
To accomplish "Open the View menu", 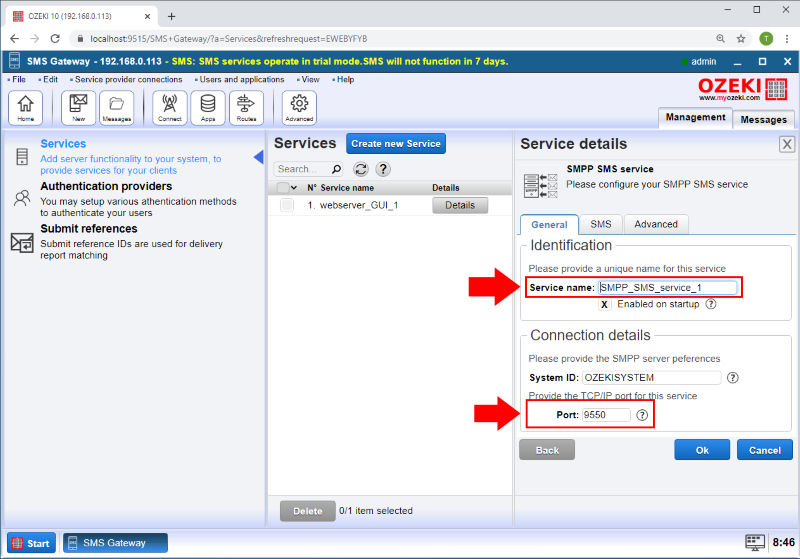I will [310, 80].
